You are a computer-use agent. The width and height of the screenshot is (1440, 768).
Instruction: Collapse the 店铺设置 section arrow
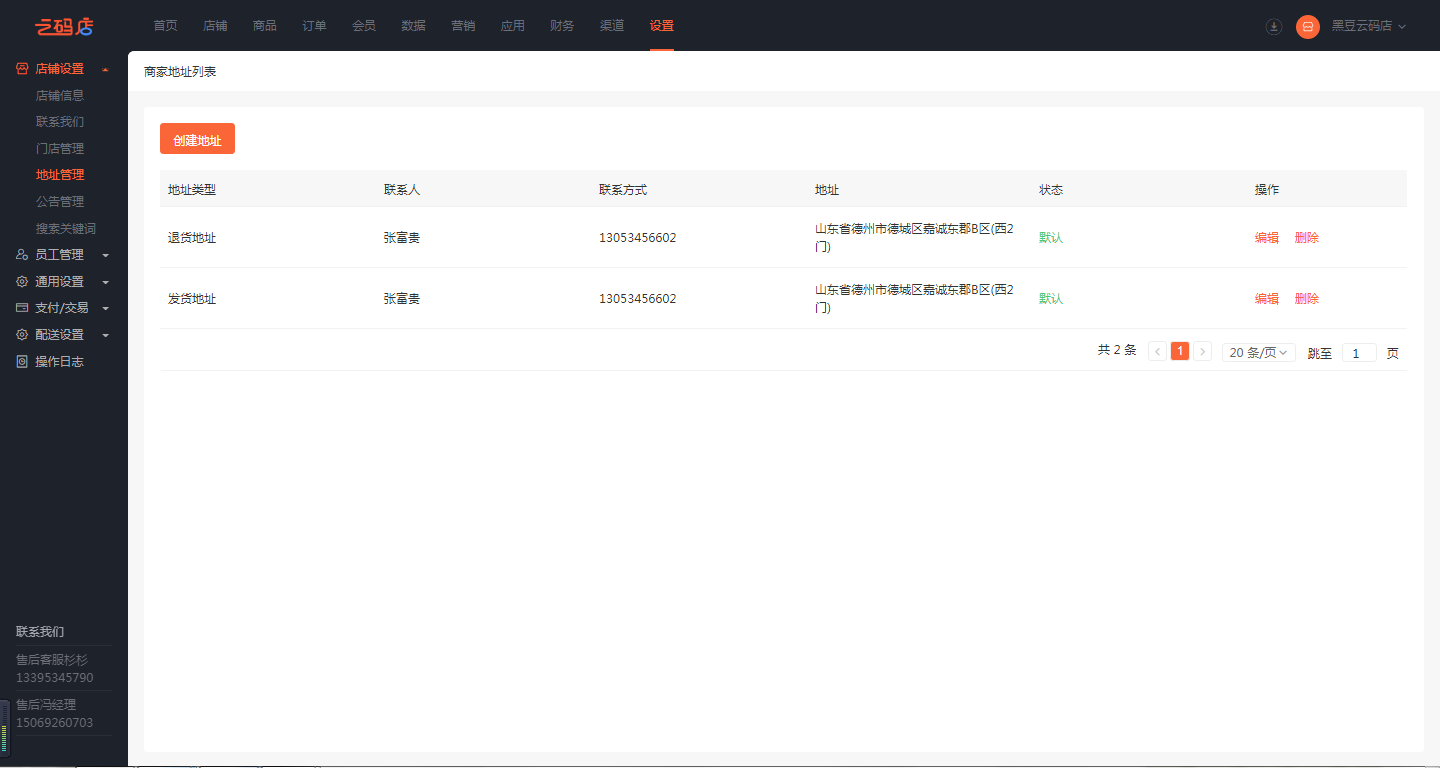[x=105, y=69]
